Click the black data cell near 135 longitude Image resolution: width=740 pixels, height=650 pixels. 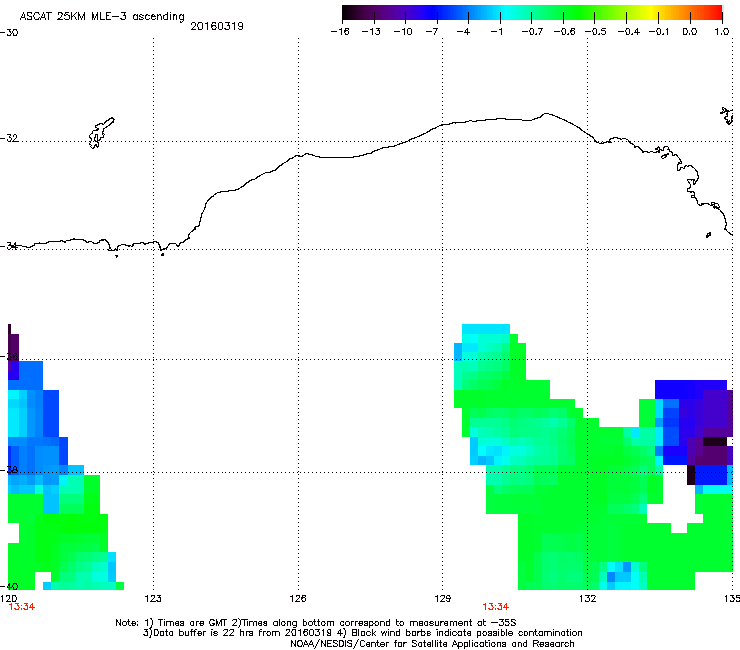click(x=715, y=442)
